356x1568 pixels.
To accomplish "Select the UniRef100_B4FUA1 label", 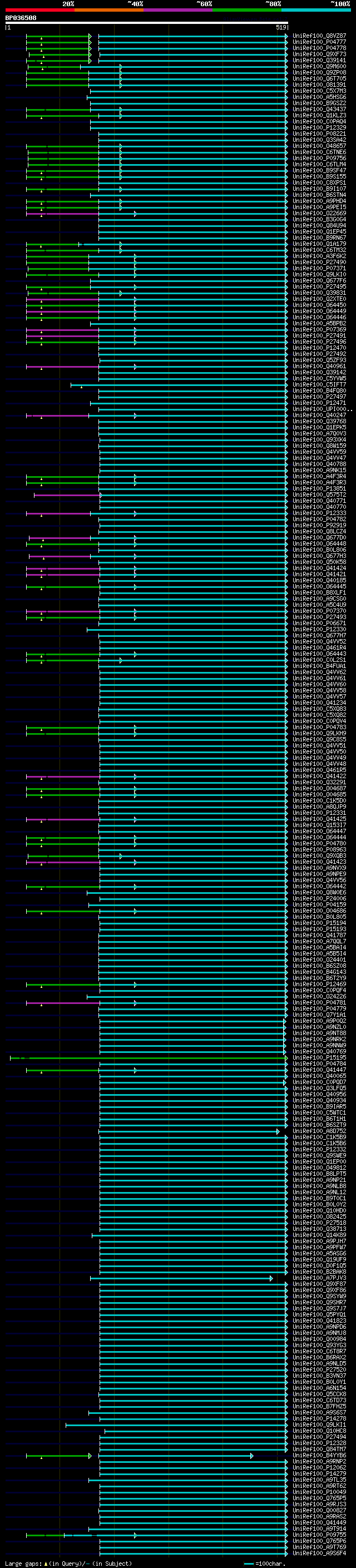I will point(319,666).
